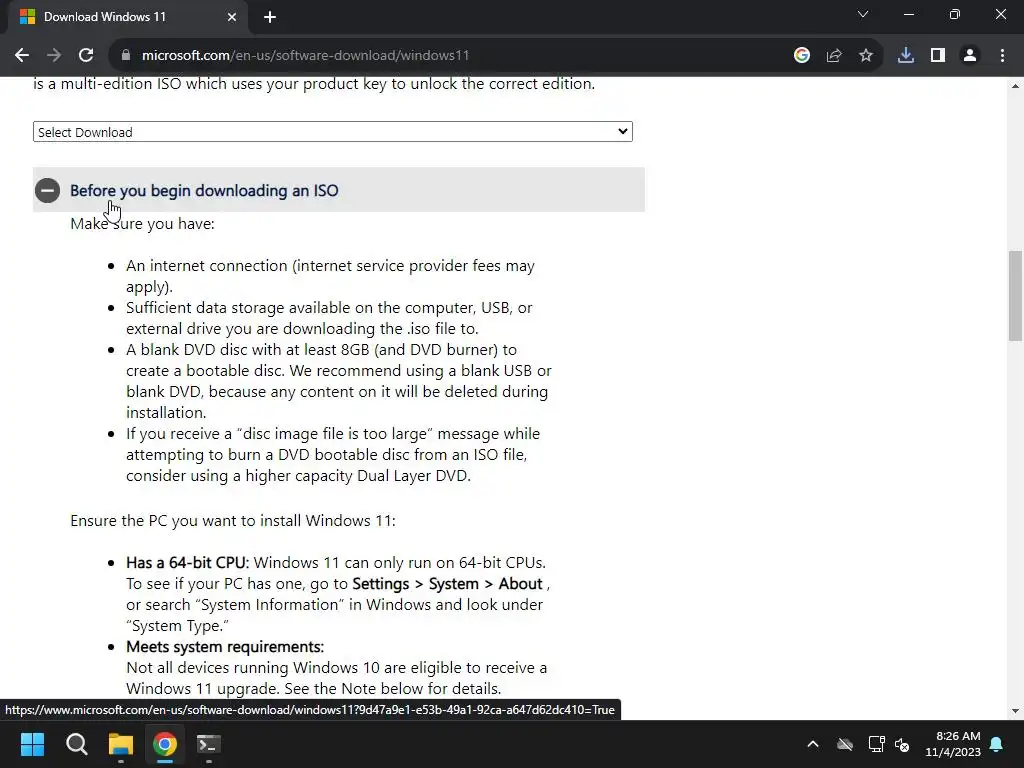Open network display tray icon

click(x=876, y=744)
